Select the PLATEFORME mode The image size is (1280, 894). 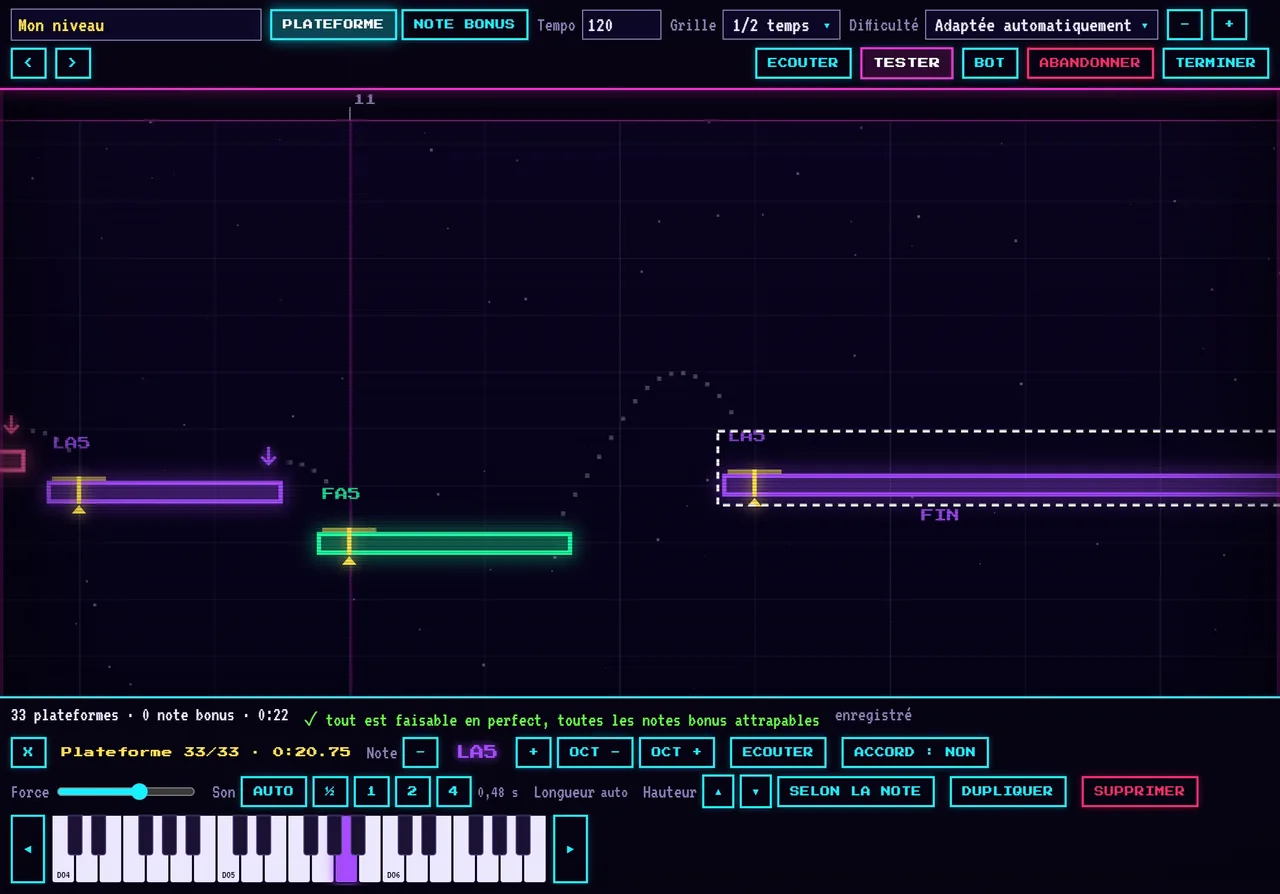(x=333, y=24)
